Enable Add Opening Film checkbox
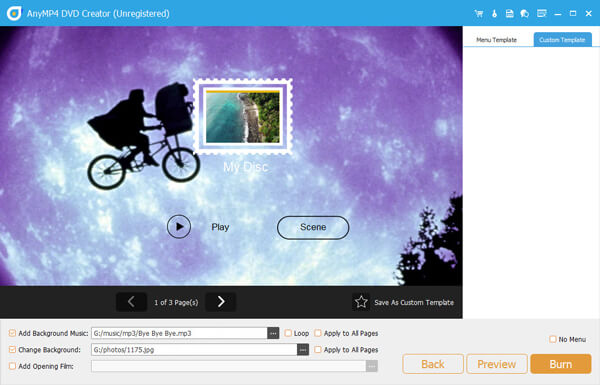This screenshot has height=385, width=600. (x=12, y=366)
